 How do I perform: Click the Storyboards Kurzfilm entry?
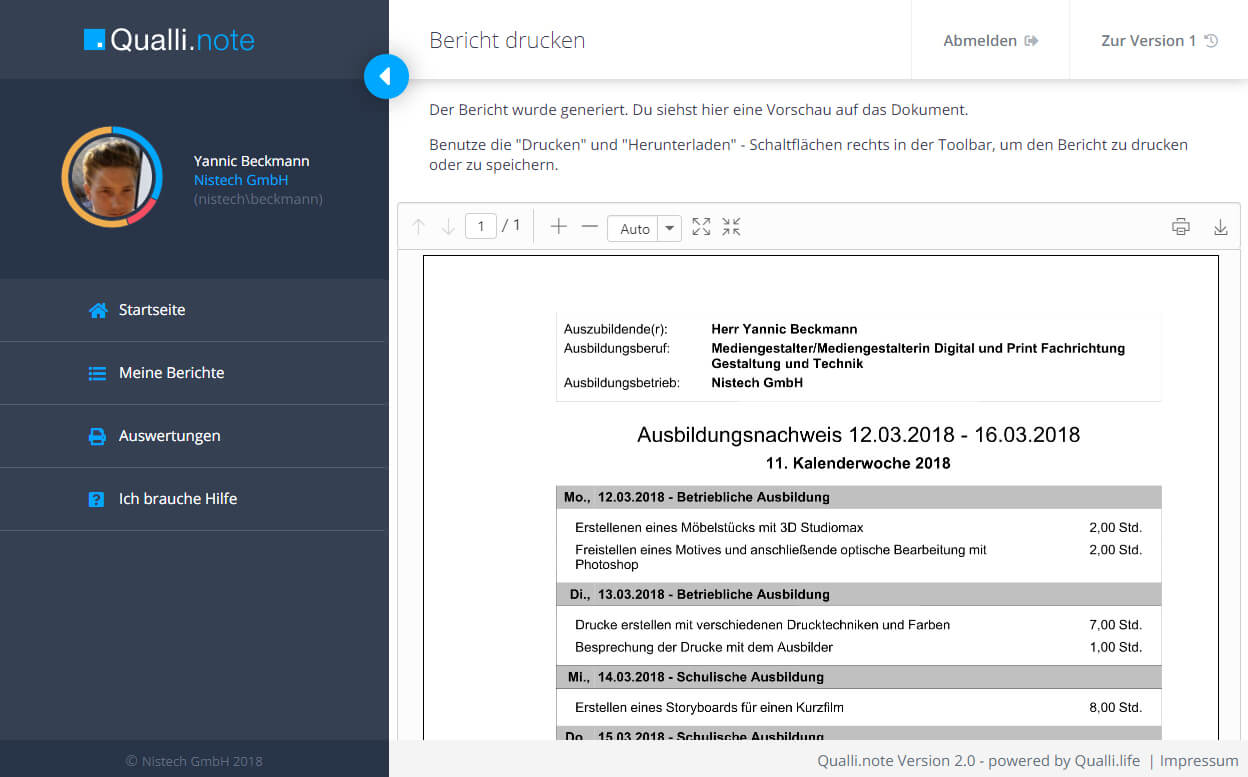(710, 707)
